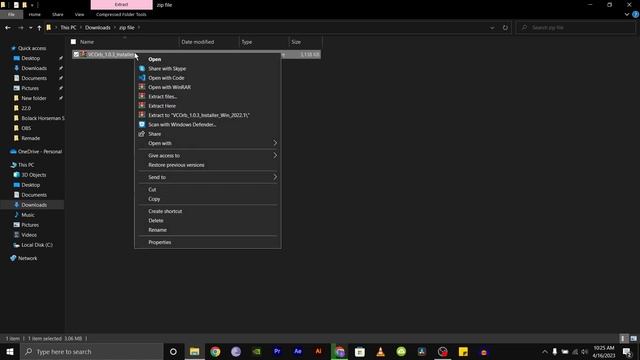Open Local Disk (C:) in sidebar
Screen dimensions: 640x360
click(37, 245)
